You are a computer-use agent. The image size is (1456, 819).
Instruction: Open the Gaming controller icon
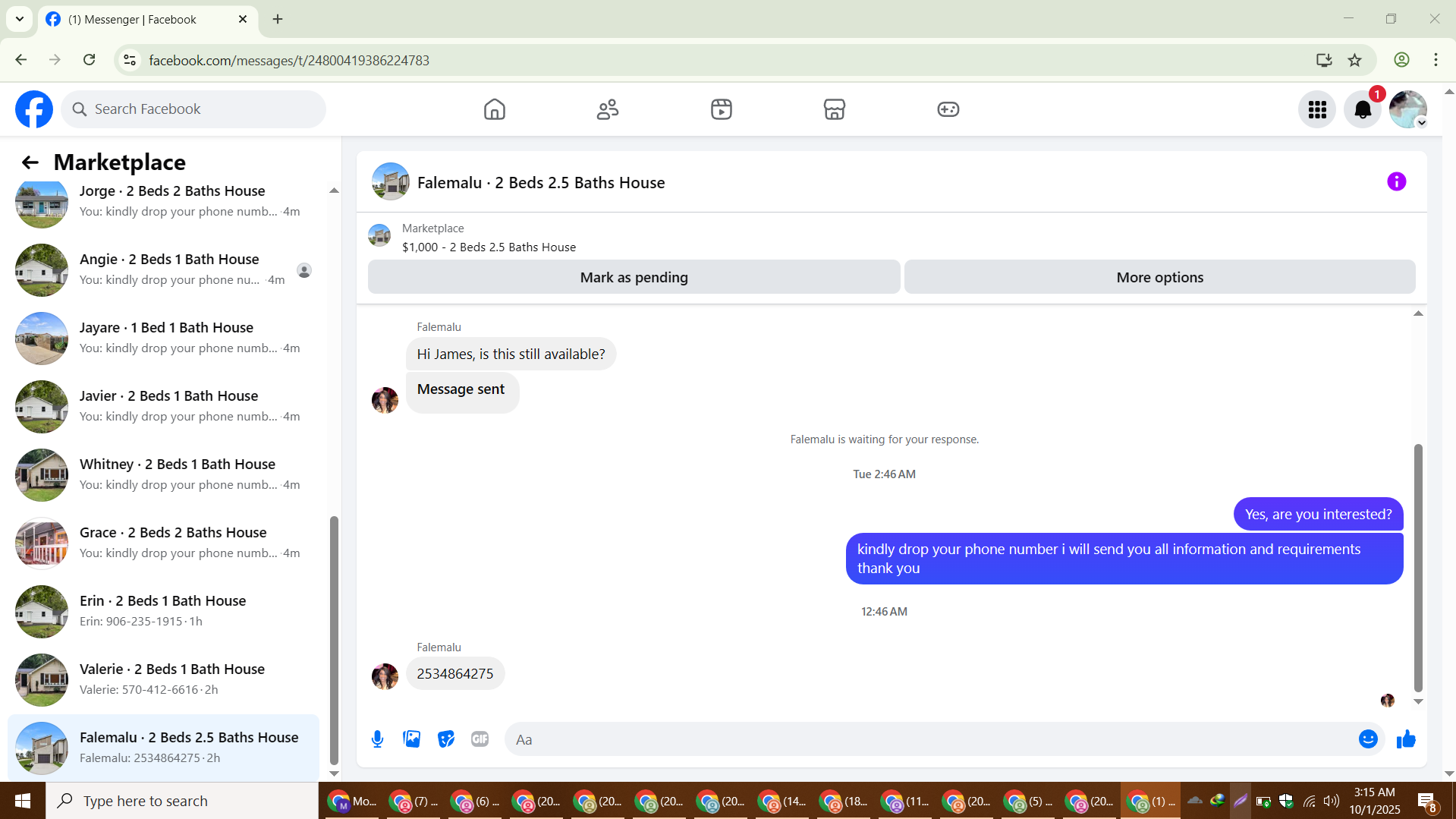click(948, 109)
